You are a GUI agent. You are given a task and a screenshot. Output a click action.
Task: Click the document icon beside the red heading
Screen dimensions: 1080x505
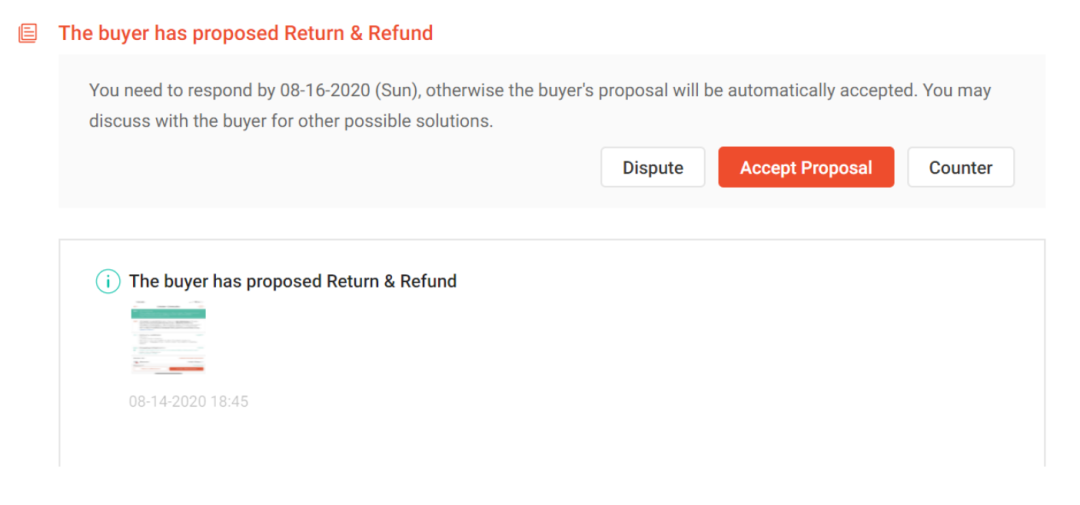28,33
